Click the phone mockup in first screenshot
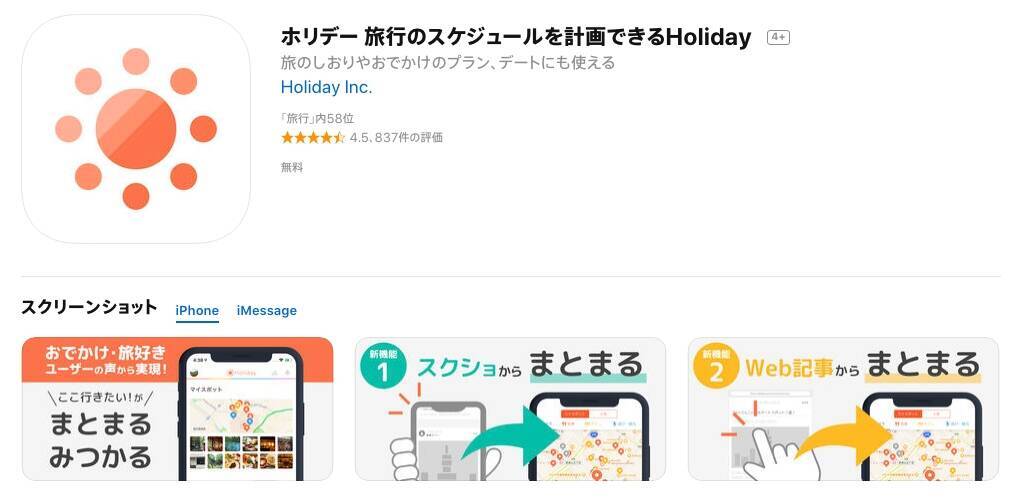 click(241, 414)
